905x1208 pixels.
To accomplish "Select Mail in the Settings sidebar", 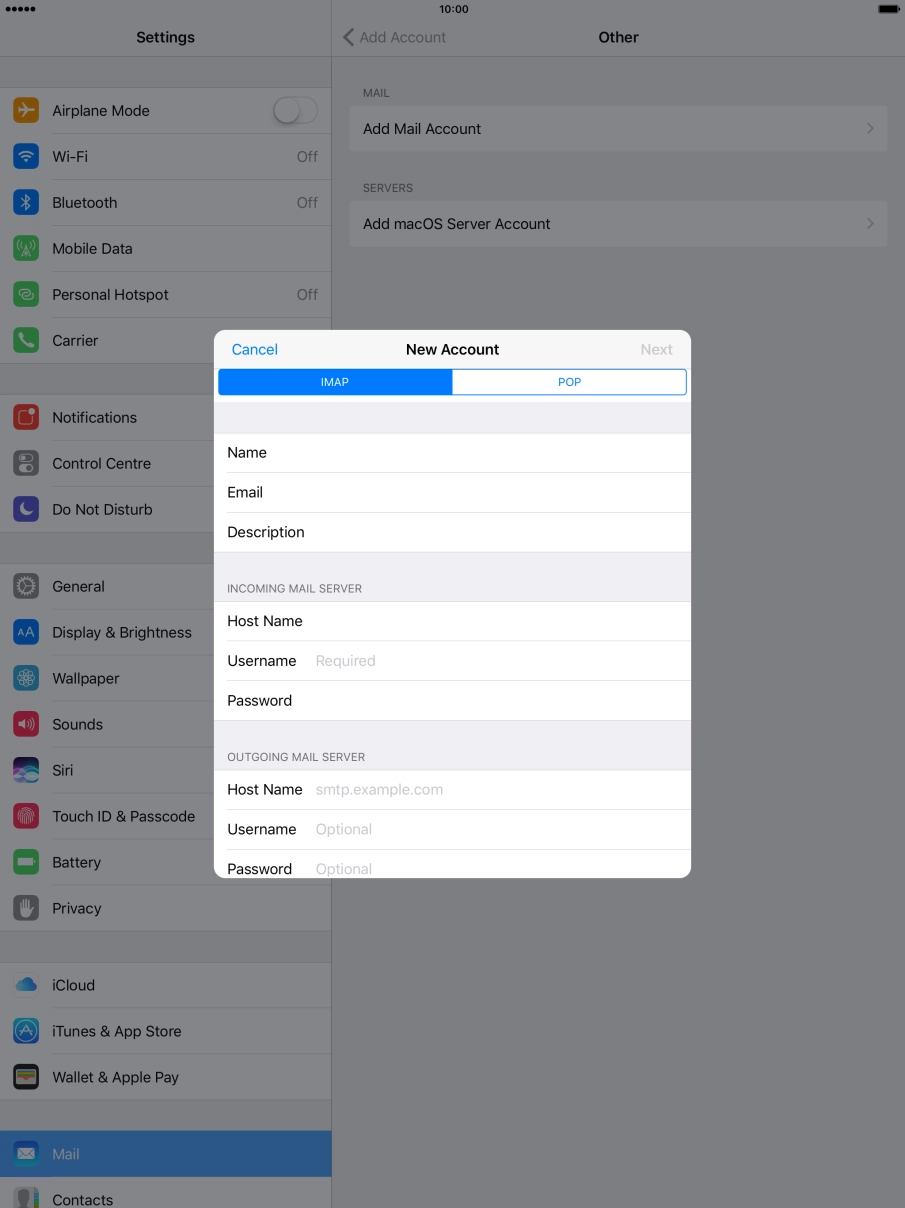I will [x=165, y=1154].
